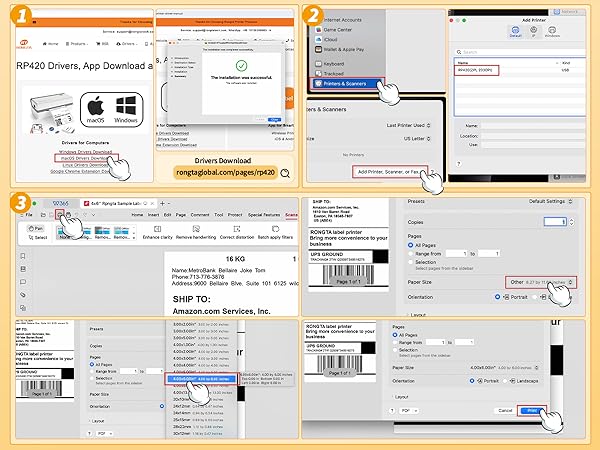Open the attachments paperclip icon in PDF editor sidebar

[x=23, y=295]
